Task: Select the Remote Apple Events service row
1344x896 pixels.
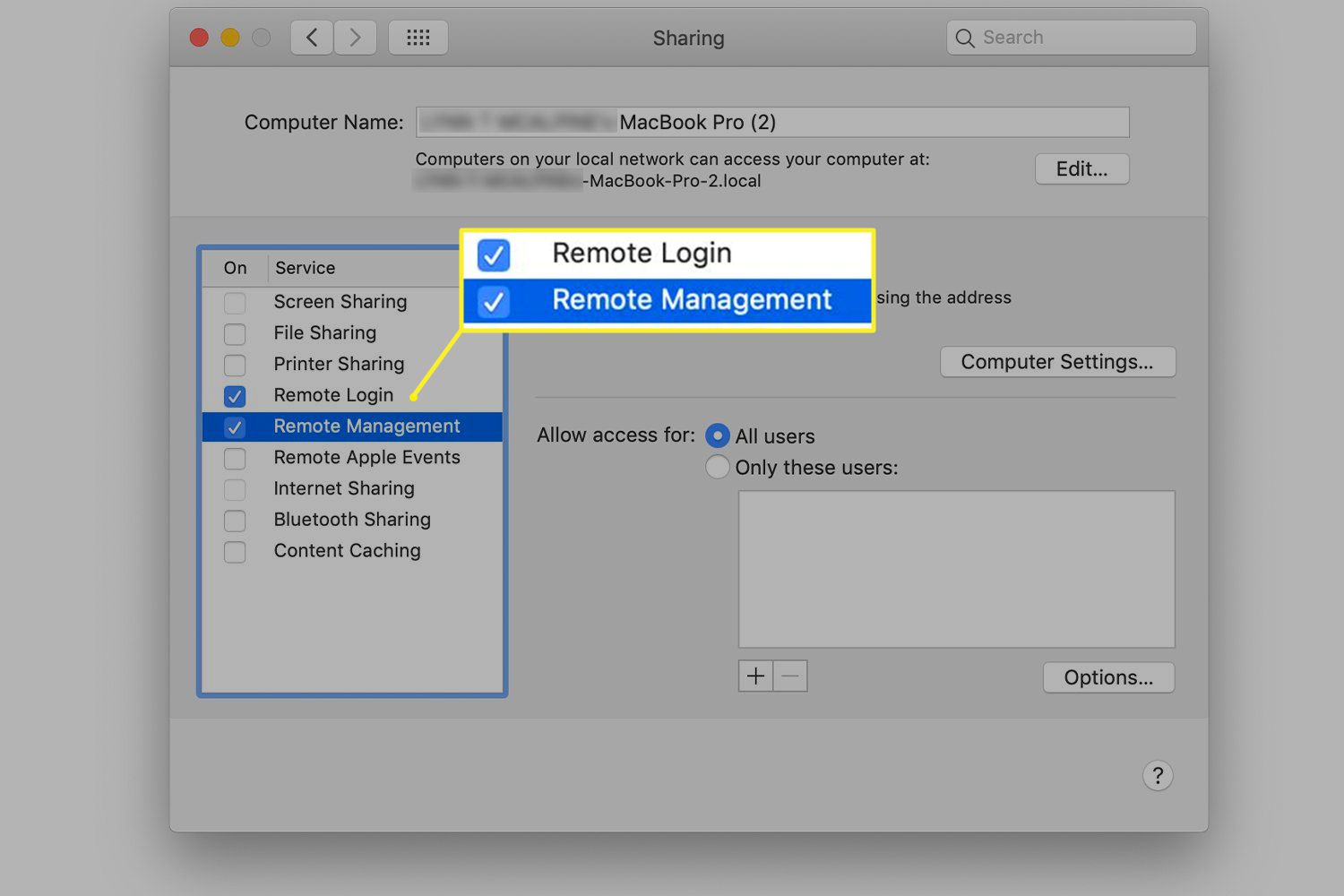Action: [x=352, y=458]
